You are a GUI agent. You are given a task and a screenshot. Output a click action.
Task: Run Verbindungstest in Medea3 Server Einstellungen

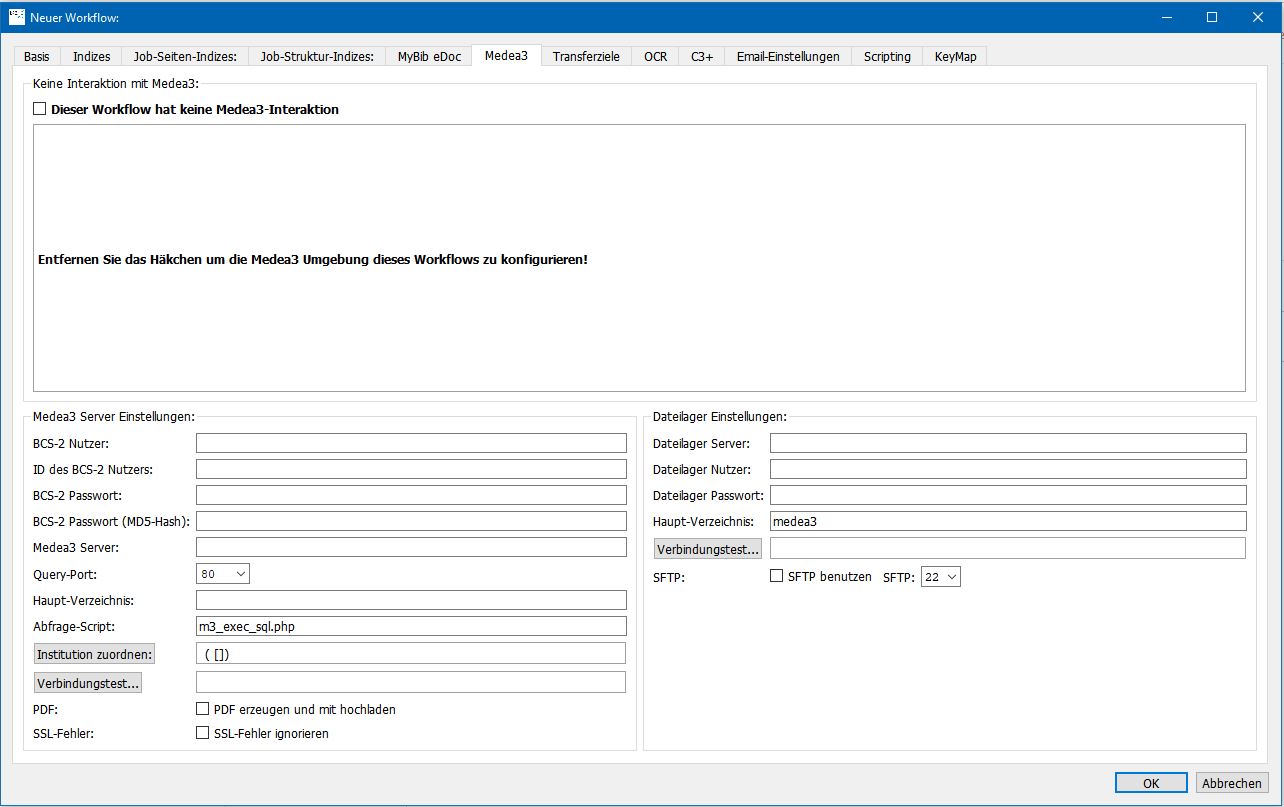pyautogui.click(x=89, y=683)
